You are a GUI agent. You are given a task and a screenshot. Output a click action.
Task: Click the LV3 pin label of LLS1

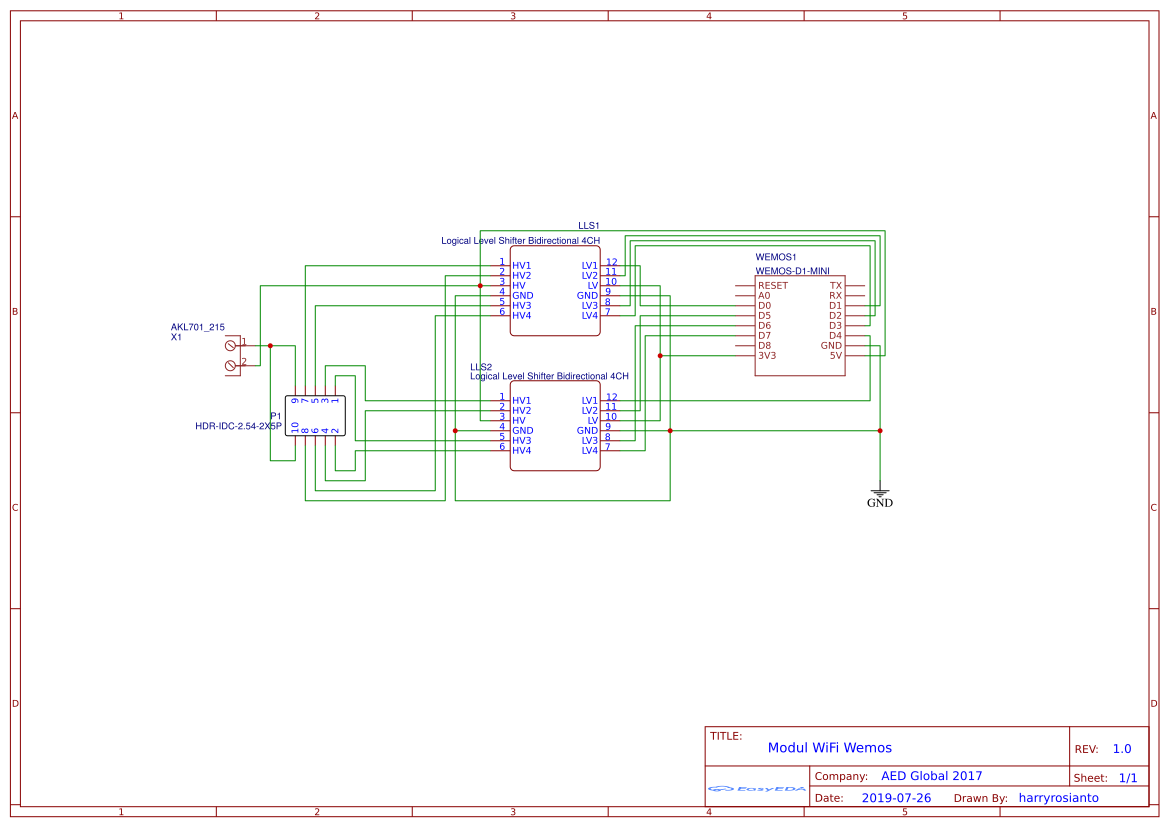(x=590, y=306)
